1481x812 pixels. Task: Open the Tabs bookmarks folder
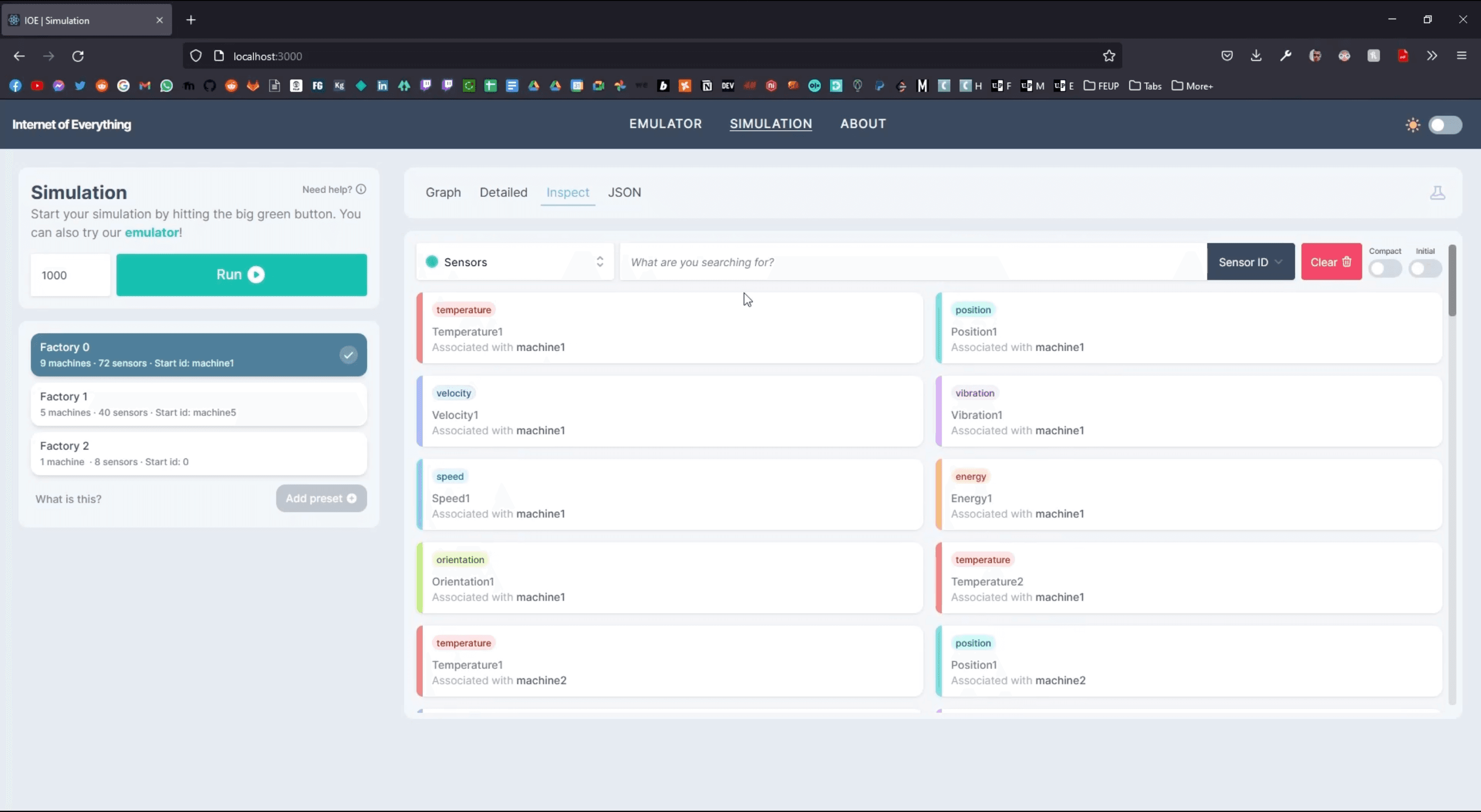1145,86
